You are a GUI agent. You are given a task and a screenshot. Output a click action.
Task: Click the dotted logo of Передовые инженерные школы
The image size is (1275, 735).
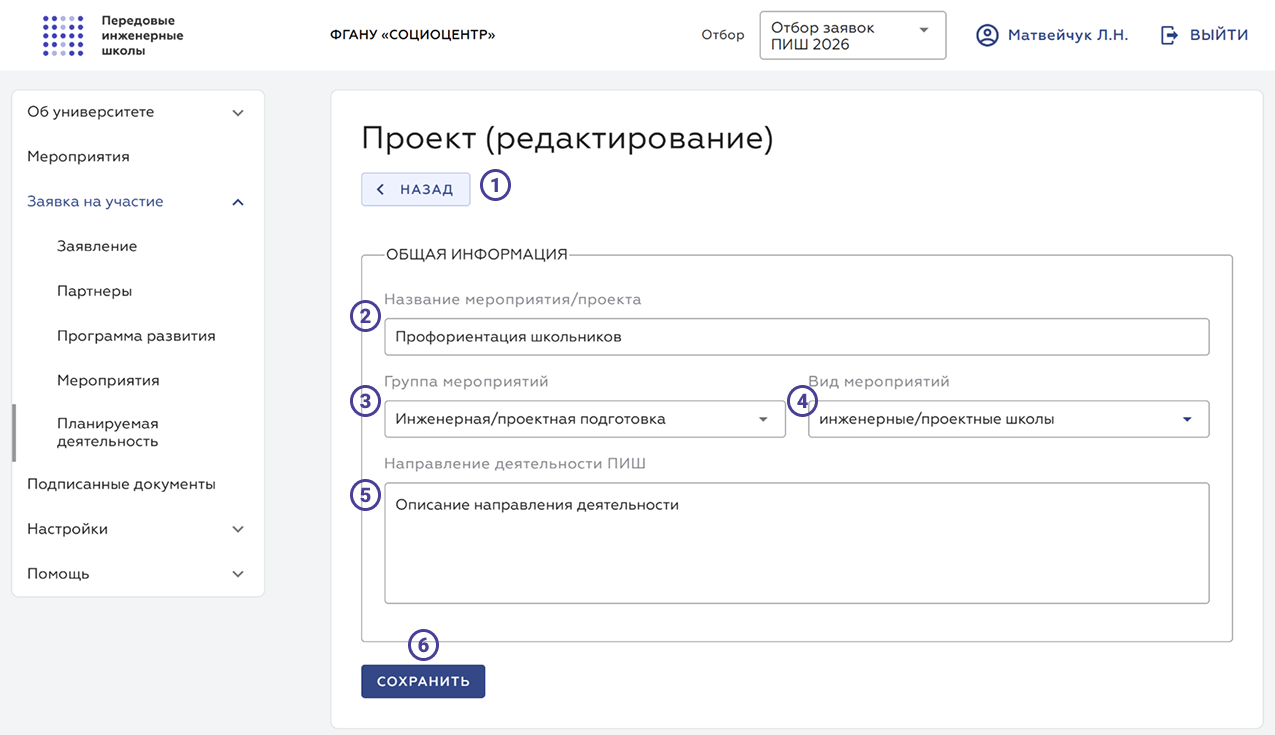[63, 35]
